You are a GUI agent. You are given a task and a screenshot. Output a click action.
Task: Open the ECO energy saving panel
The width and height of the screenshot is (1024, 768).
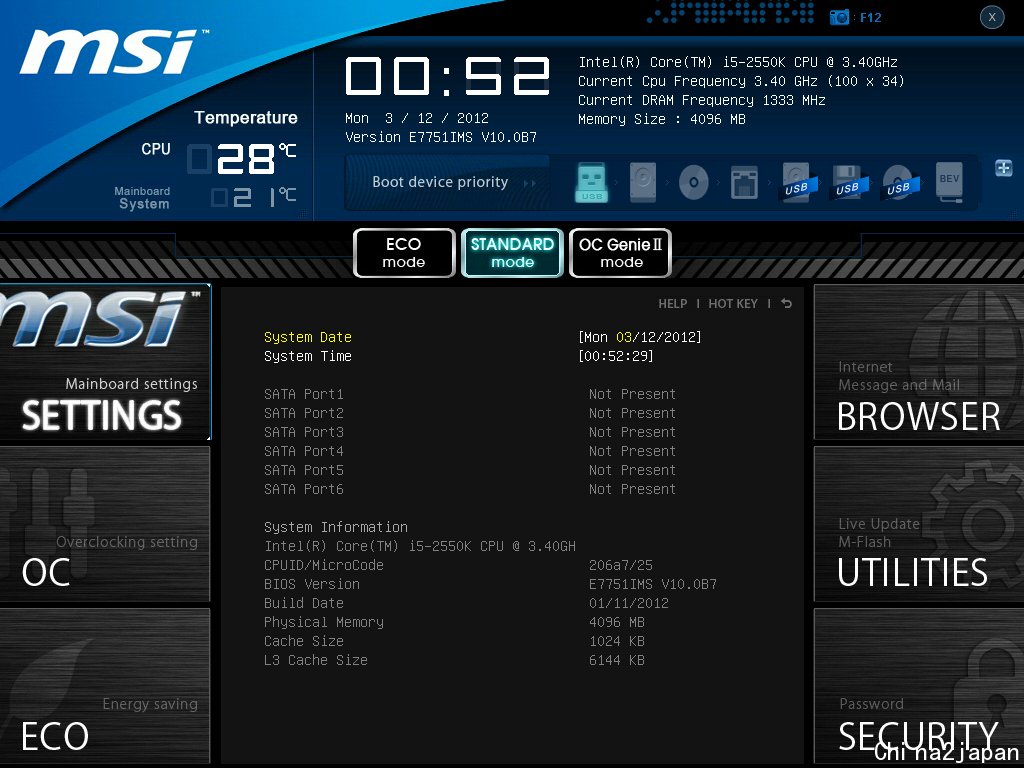click(105, 686)
